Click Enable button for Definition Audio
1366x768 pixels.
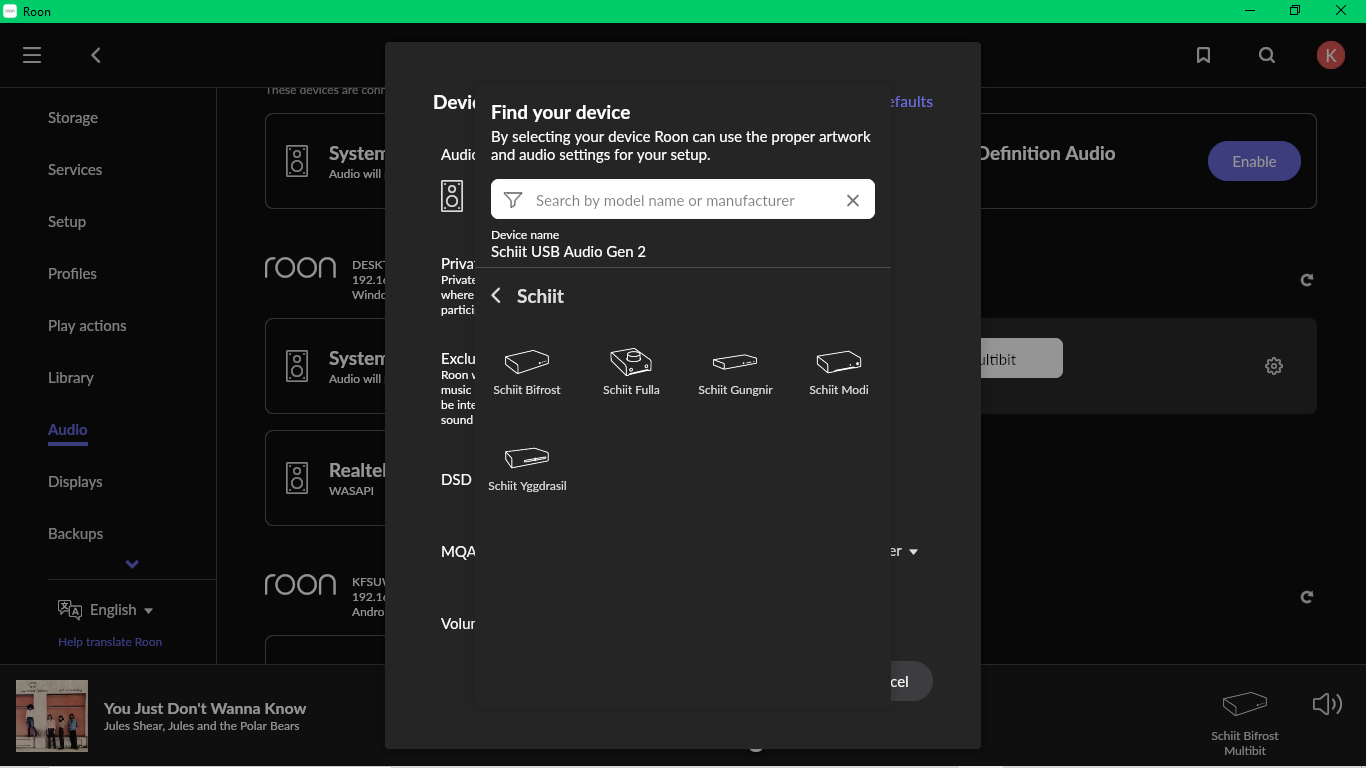pyautogui.click(x=1254, y=161)
